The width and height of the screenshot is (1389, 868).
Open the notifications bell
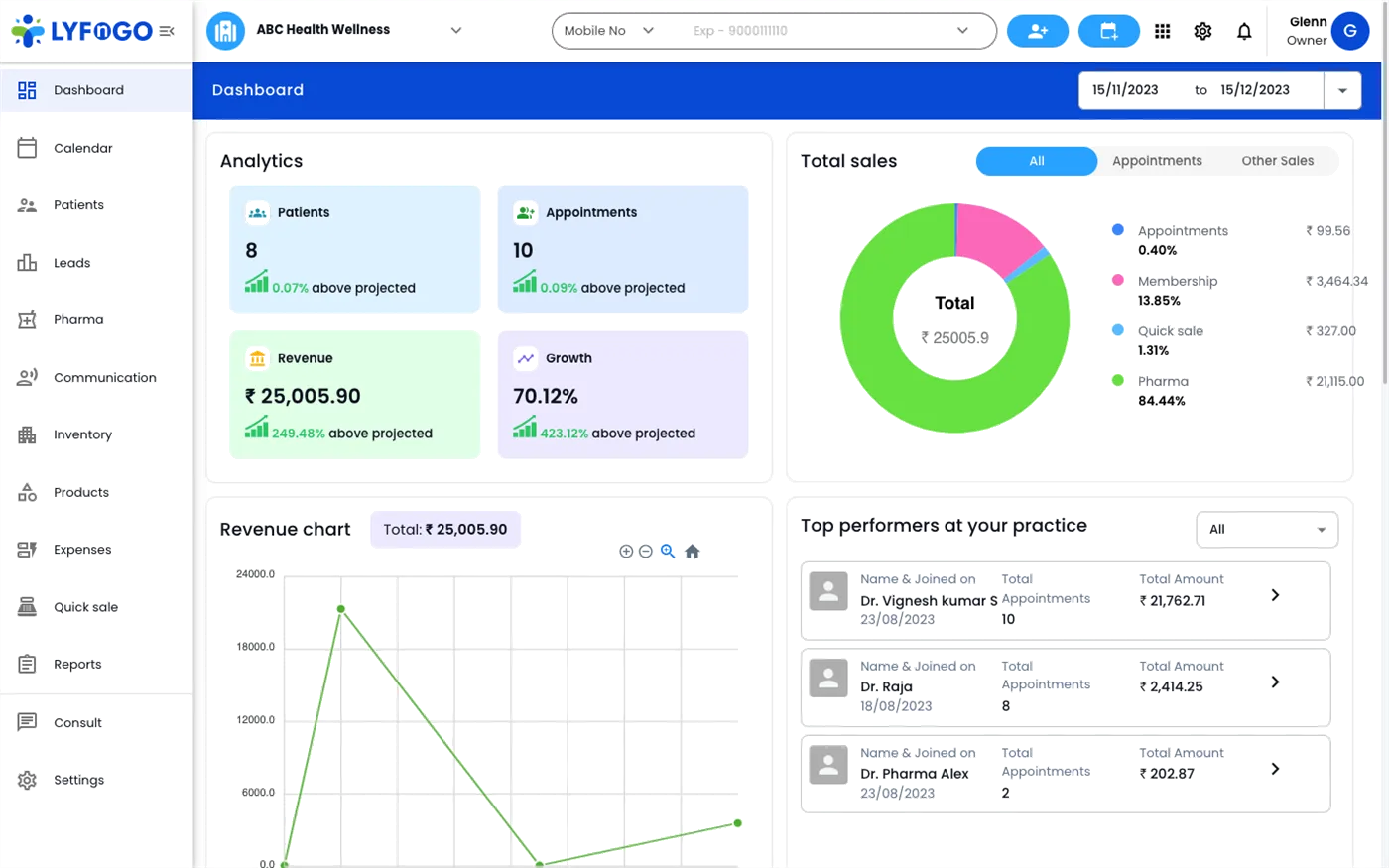click(1244, 31)
